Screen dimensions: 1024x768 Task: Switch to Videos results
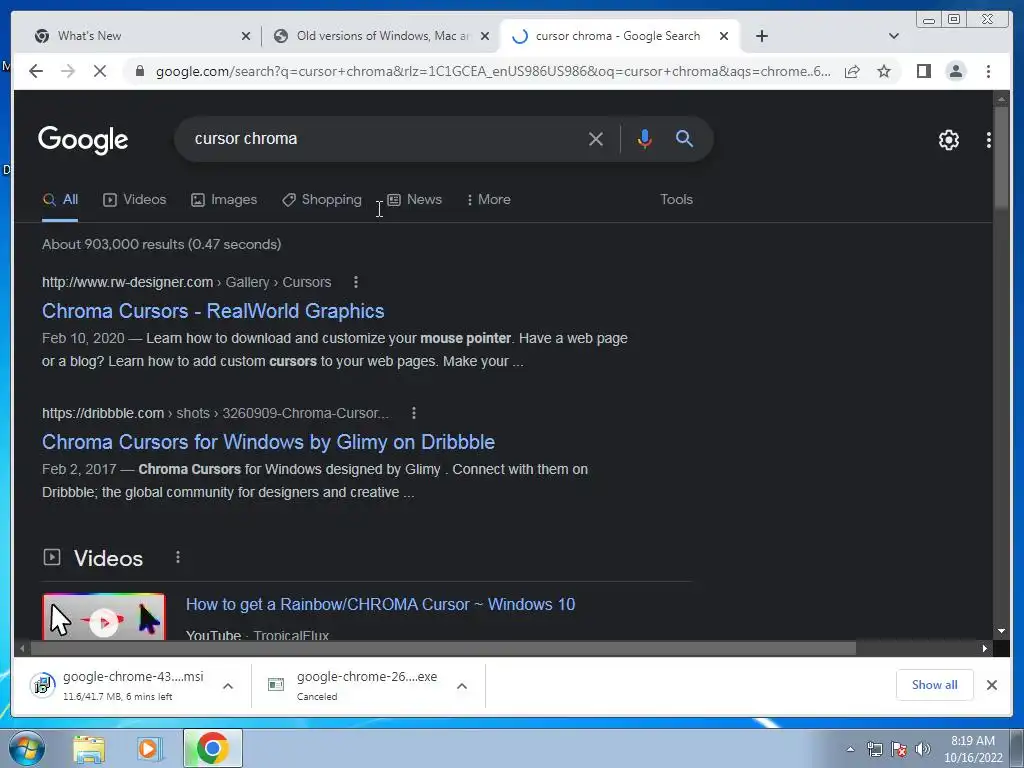[x=135, y=200]
